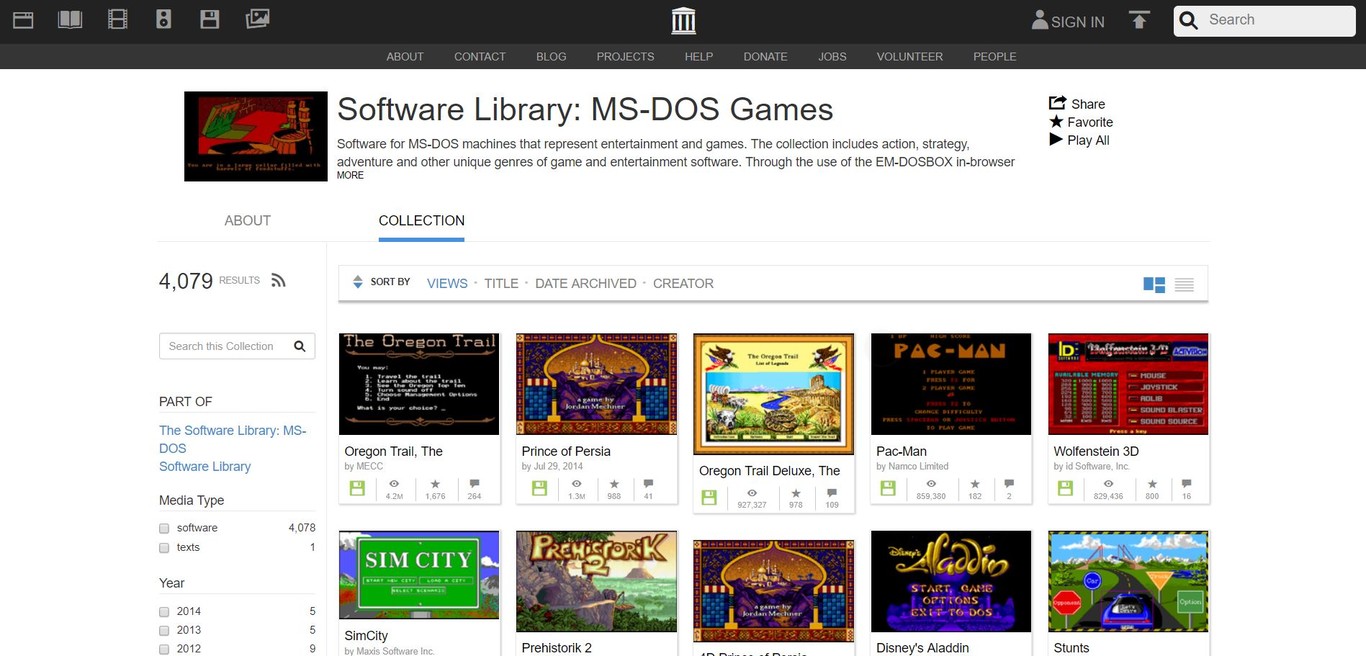Screen dimensions: 1366x656
Task: Open the Software Library link in sidebar
Action: 205,466
